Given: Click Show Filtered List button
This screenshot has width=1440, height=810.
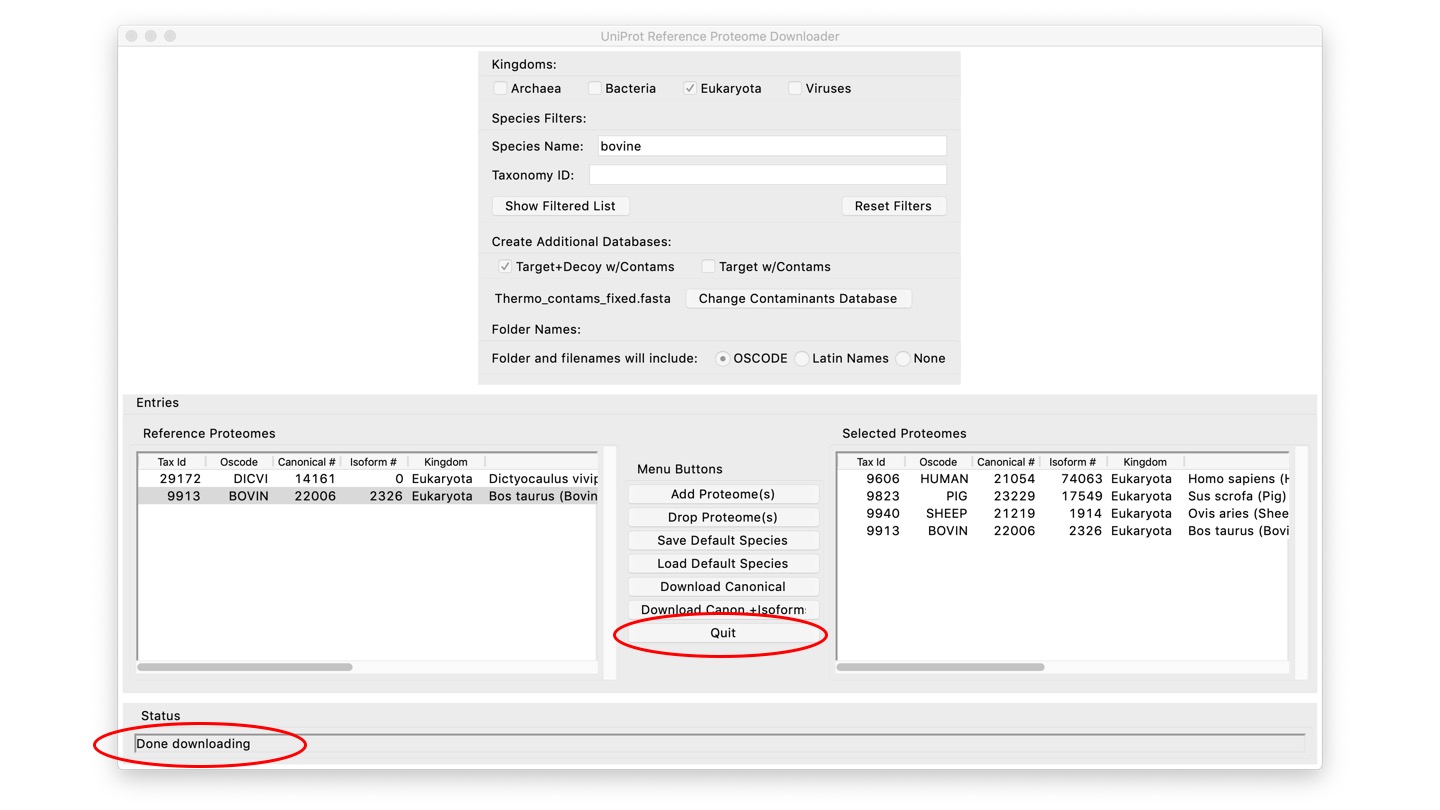Looking at the screenshot, I should (x=560, y=206).
